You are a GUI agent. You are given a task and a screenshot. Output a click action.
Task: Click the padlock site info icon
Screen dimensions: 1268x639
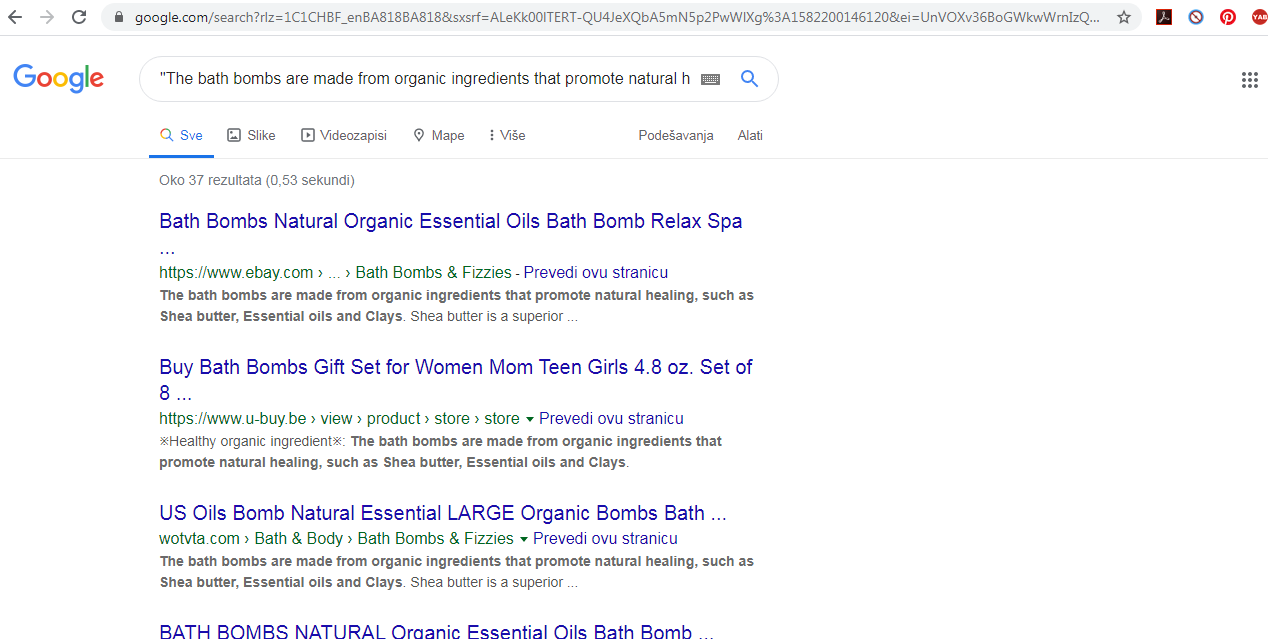coord(119,17)
